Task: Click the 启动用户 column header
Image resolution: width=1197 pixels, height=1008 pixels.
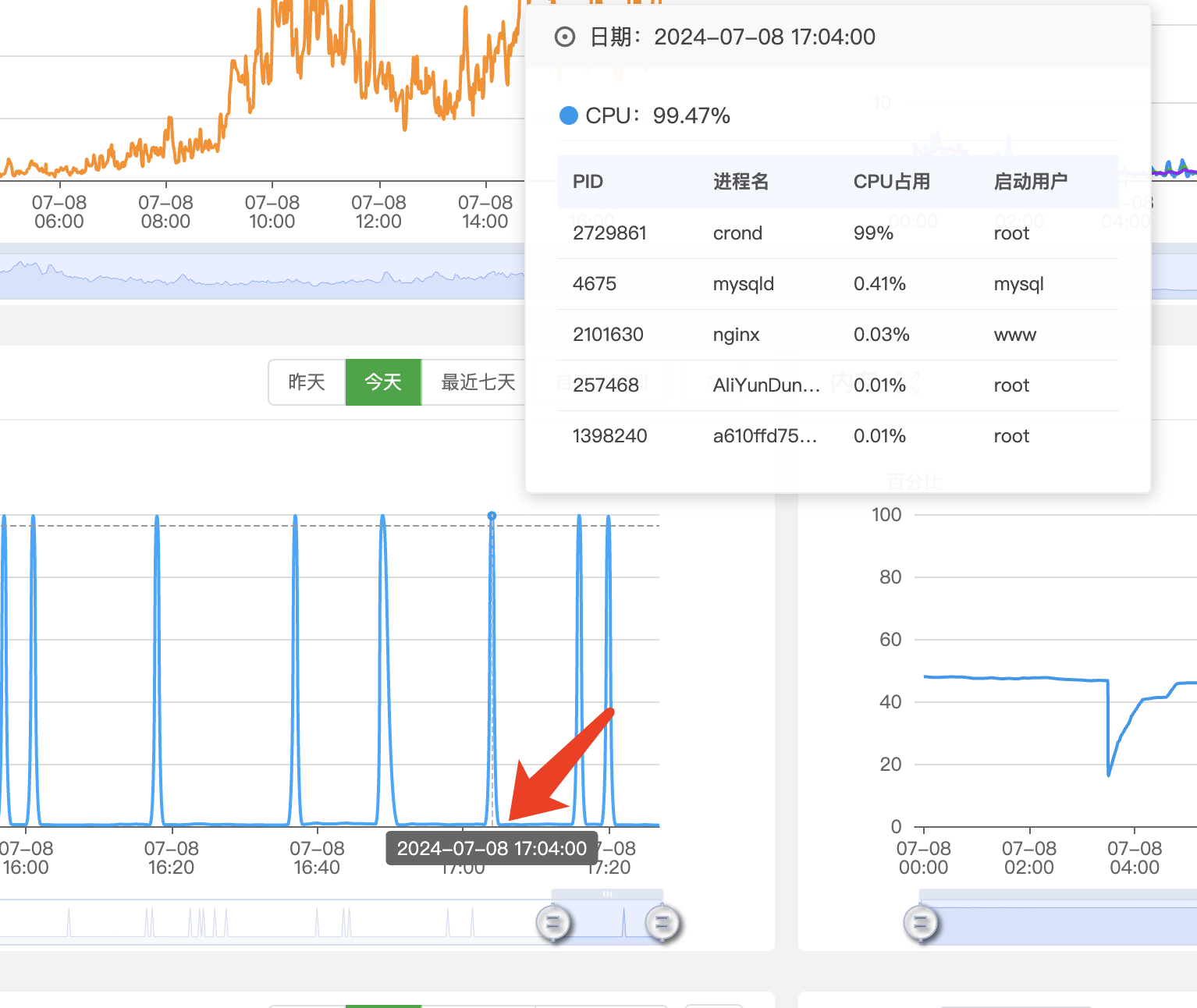Action: click(x=1031, y=182)
